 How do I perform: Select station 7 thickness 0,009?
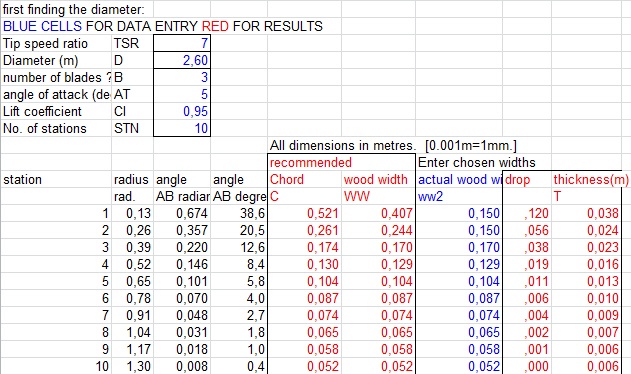pyautogui.click(x=587, y=315)
